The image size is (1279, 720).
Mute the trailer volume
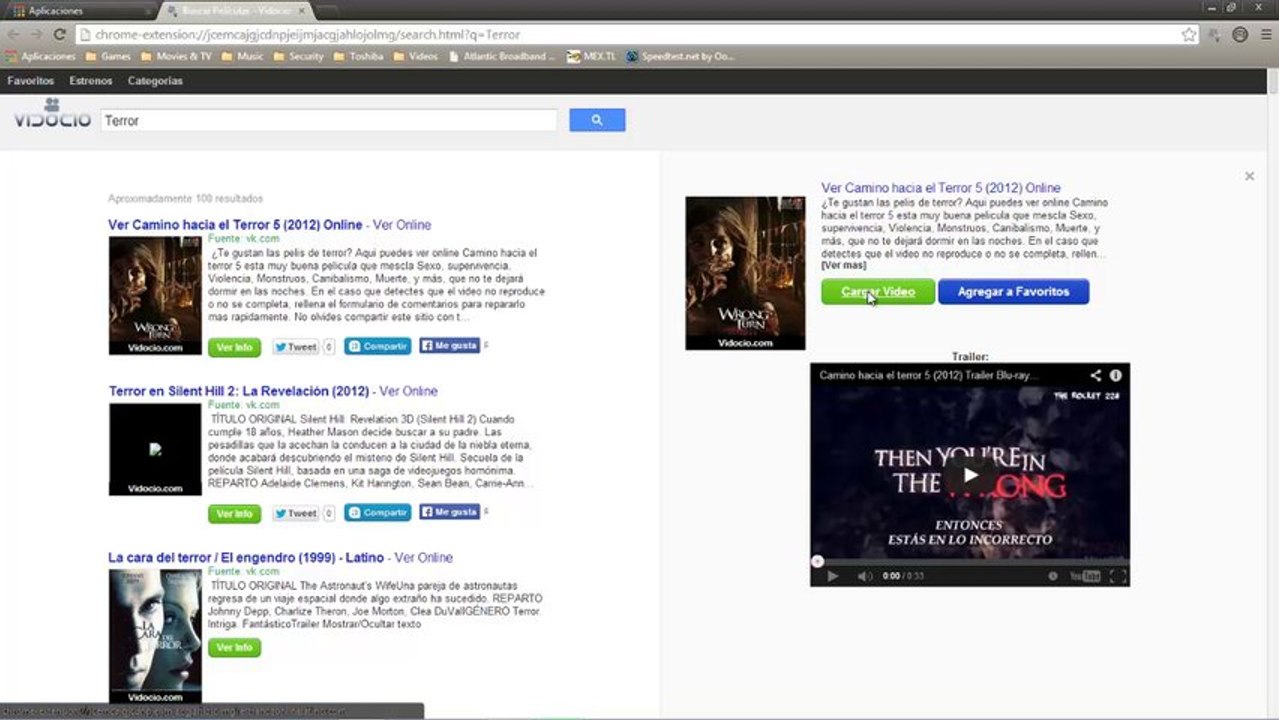click(x=865, y=576)
